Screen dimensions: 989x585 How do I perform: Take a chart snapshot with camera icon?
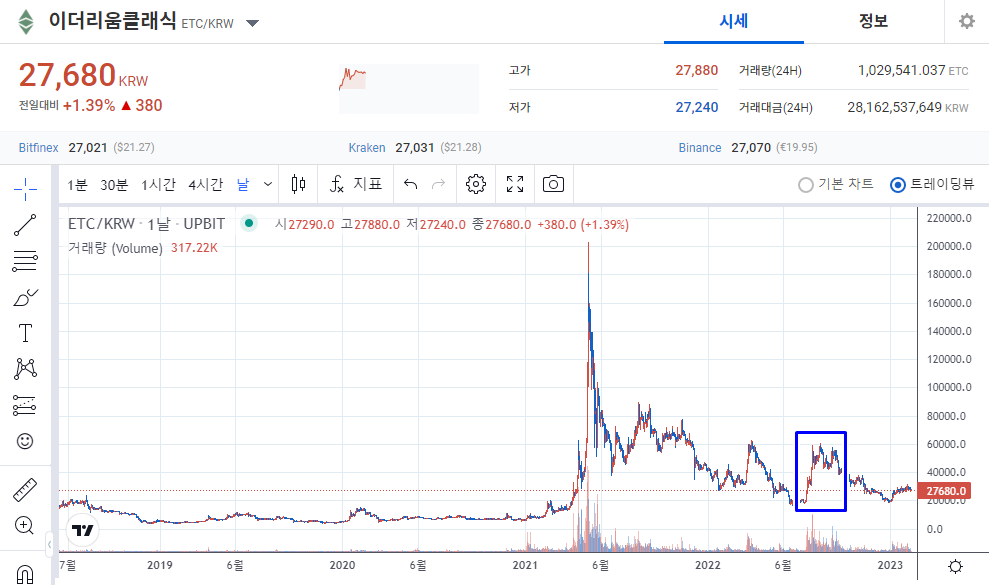[x=553, y=184]
